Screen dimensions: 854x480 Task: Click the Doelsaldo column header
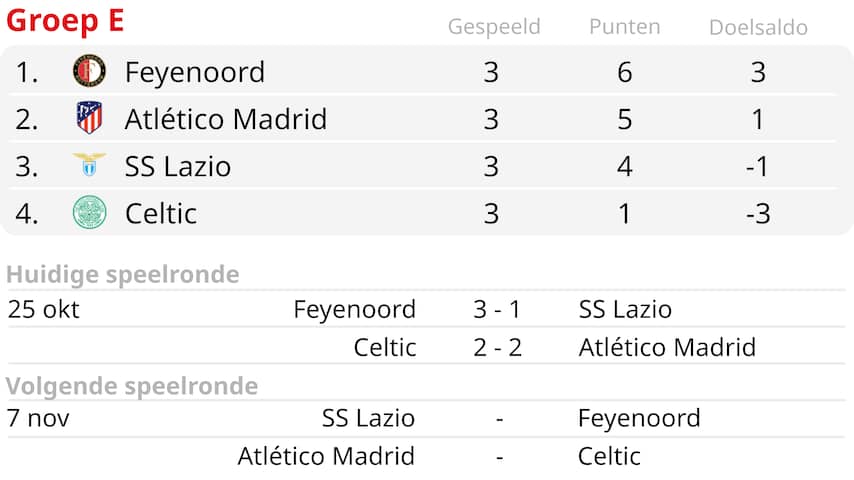(x=758, y=28)
